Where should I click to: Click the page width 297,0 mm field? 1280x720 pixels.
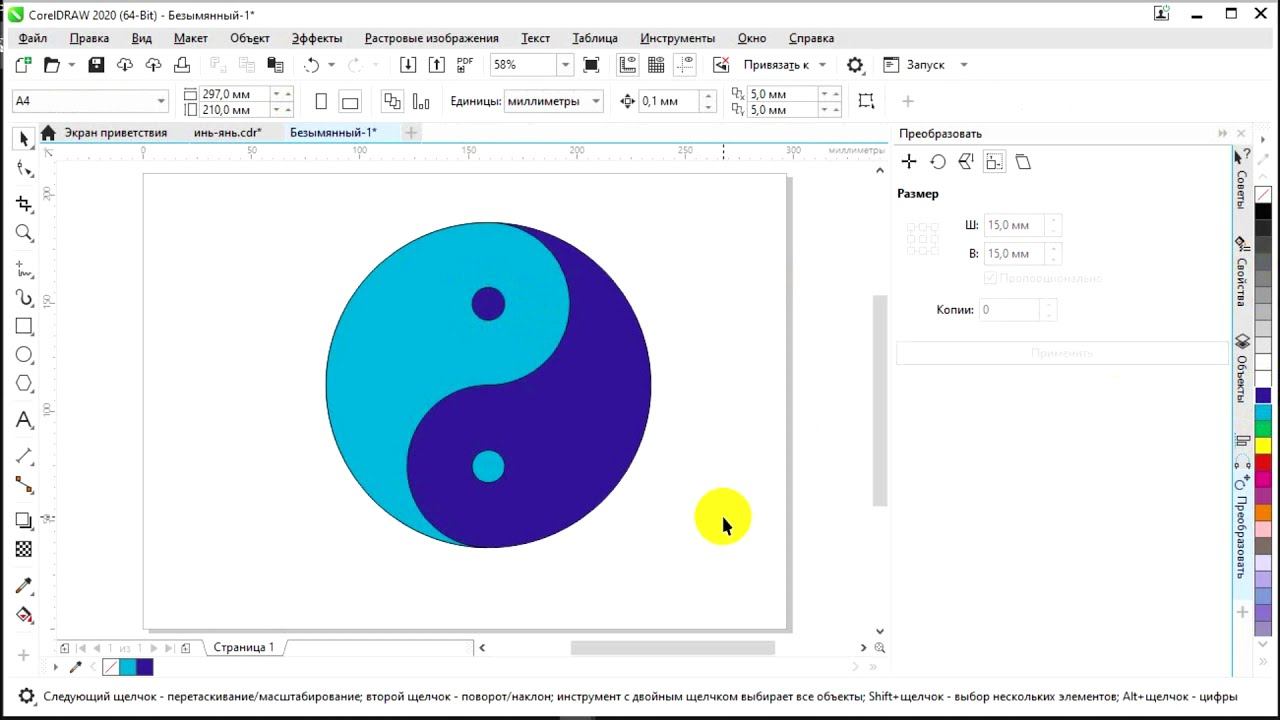click(x=235, y=94)
